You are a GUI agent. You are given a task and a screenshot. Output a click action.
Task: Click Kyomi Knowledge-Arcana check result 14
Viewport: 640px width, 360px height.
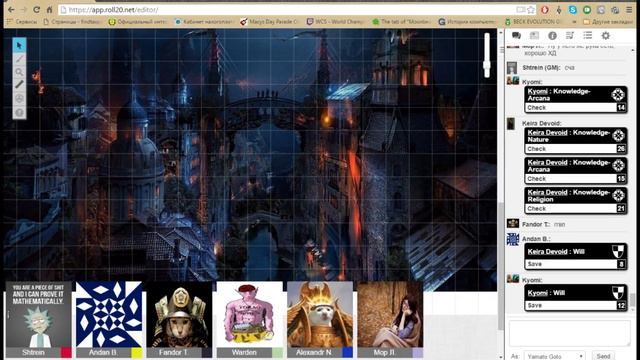coord(621,107)
